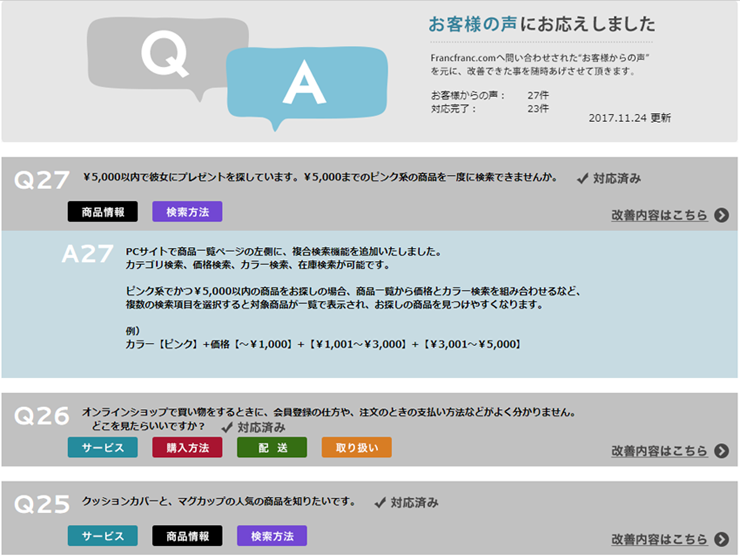The width and height of the screenshot is (740, 560).
Task: Click the arrow icon in the Q26 row
Action: (722, 451)
